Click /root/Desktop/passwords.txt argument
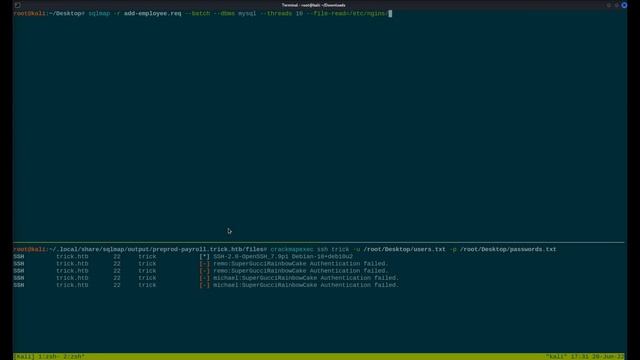Screen dimensions: 640x360 [508, 249]
